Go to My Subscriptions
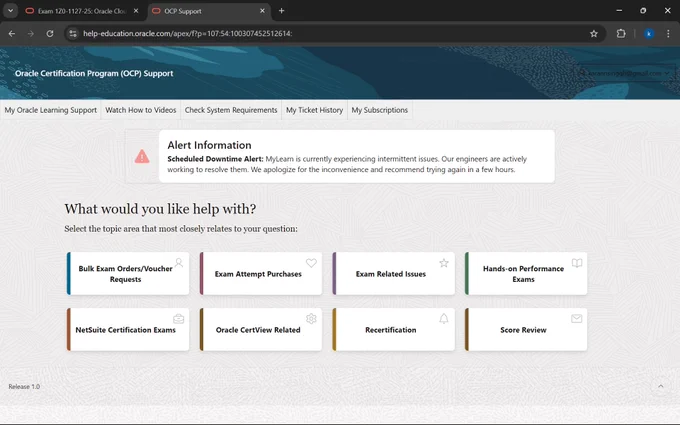680x425 pixels. (379, 110)
